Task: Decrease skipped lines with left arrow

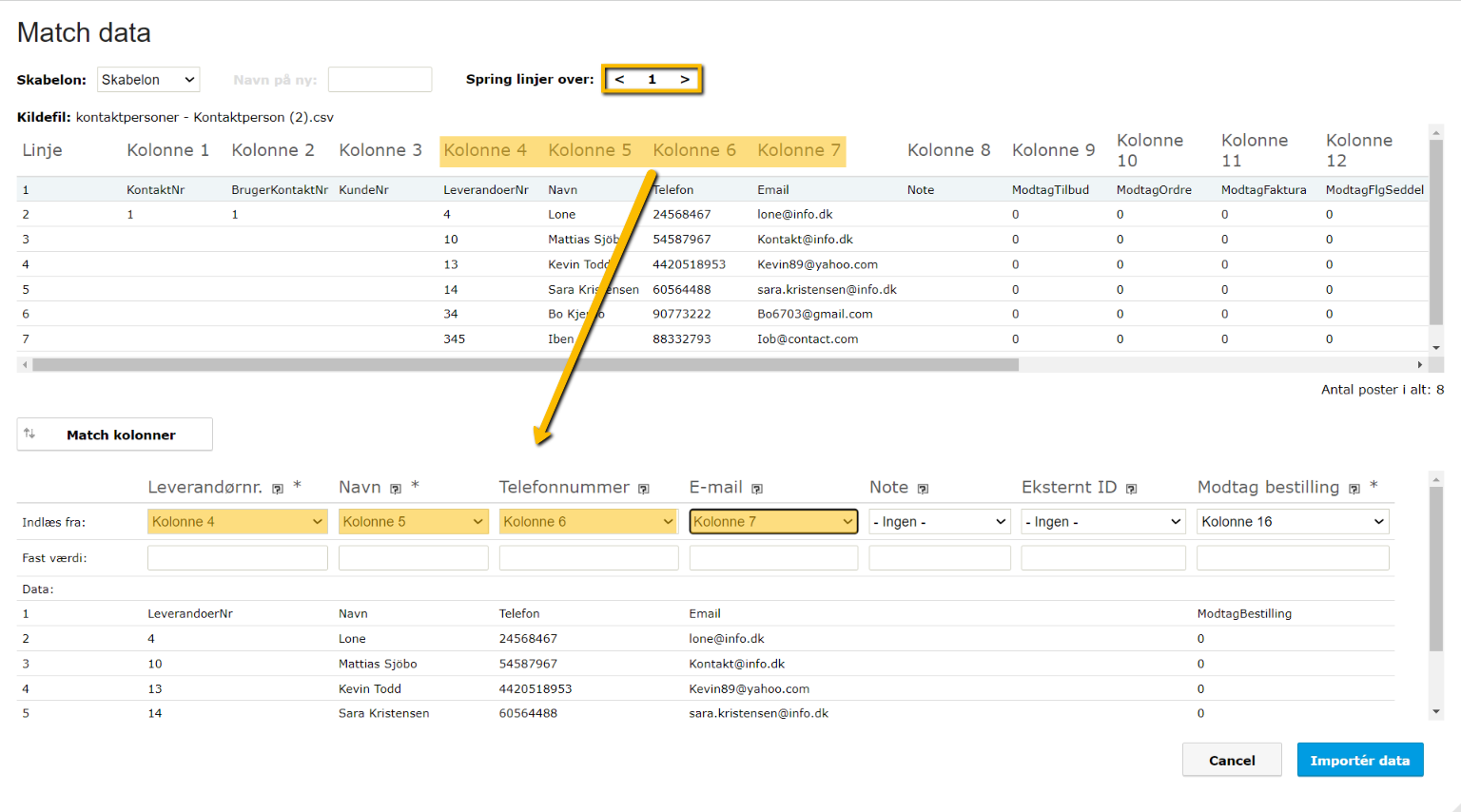Action: pyautogui.click(x=620, y=80)
